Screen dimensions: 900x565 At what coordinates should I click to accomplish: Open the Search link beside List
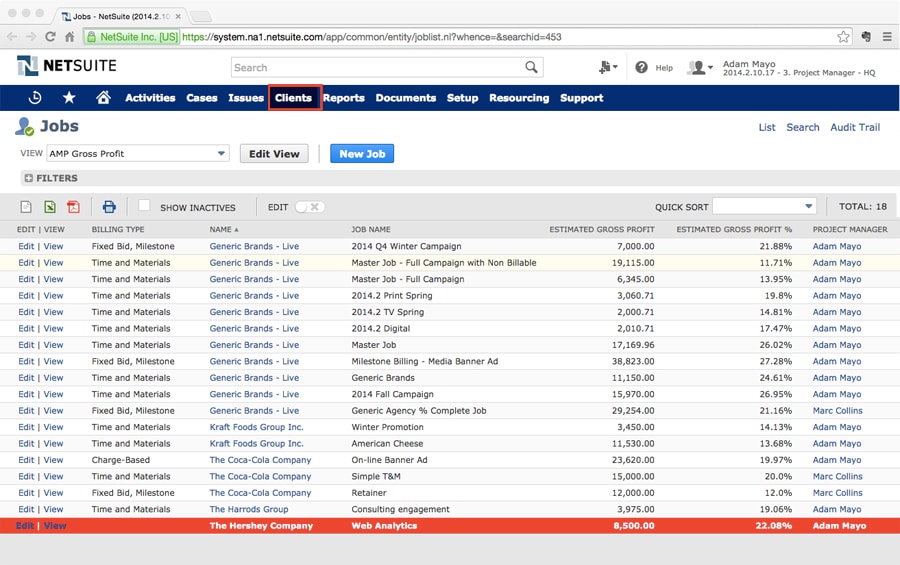802,127
